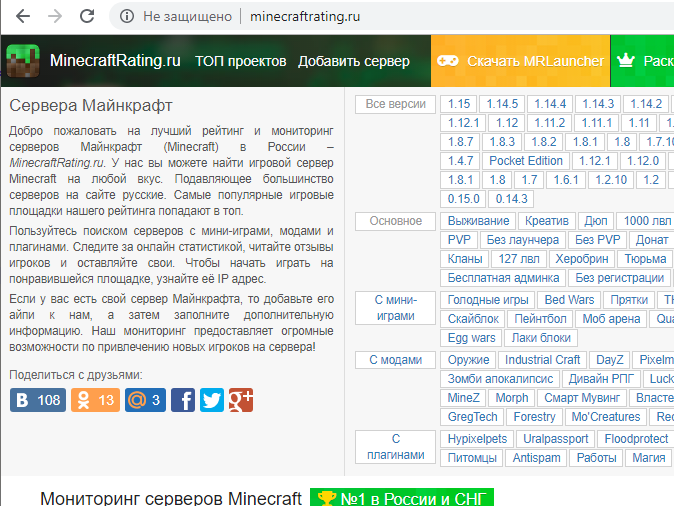Pick the Industrial Craft mod tag
This screenshot has height=506, width=674.
542,360
